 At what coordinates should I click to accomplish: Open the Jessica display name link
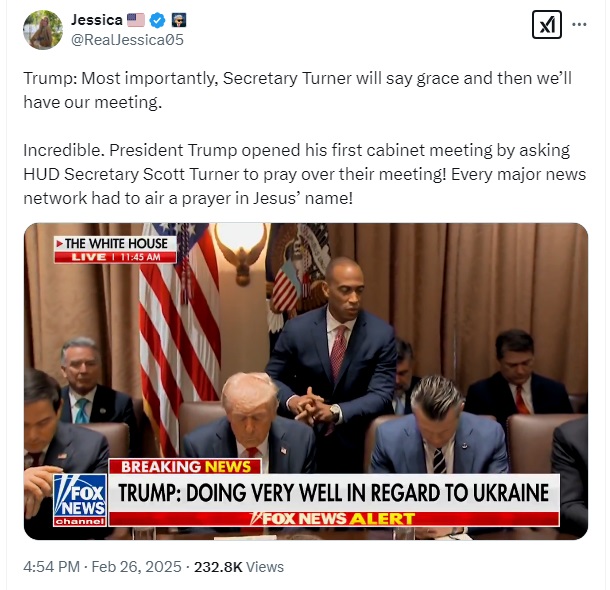pos(96,20)
